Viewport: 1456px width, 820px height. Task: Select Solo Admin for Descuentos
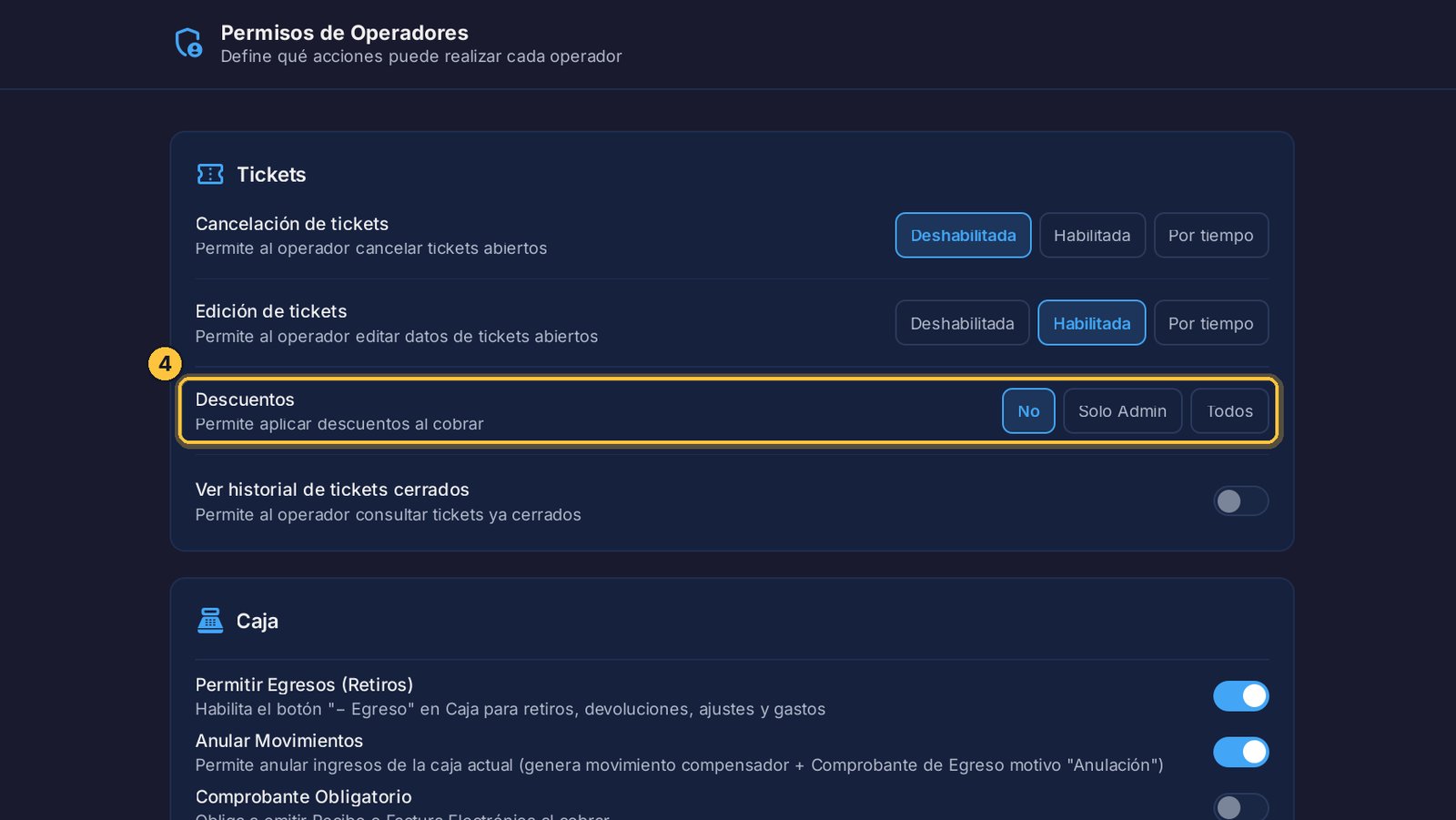tap(1122, 411)
